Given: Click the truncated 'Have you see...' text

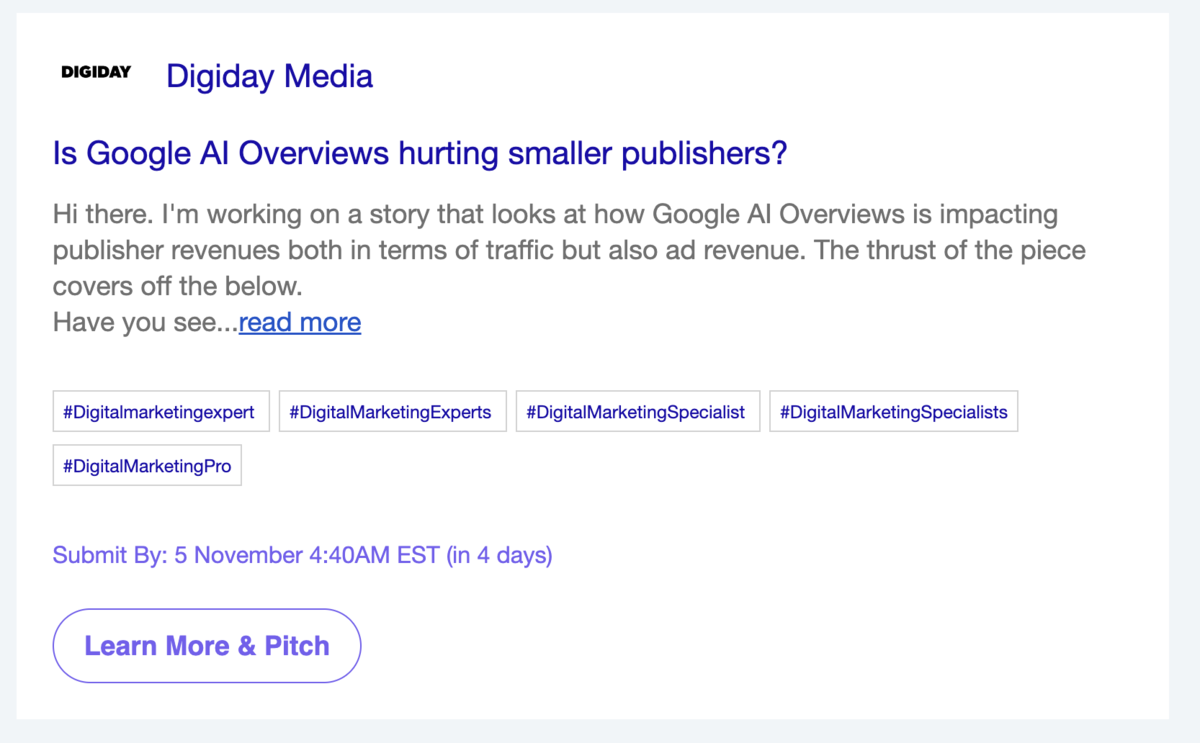Looking at the screenshot, I should pos(145,322).
